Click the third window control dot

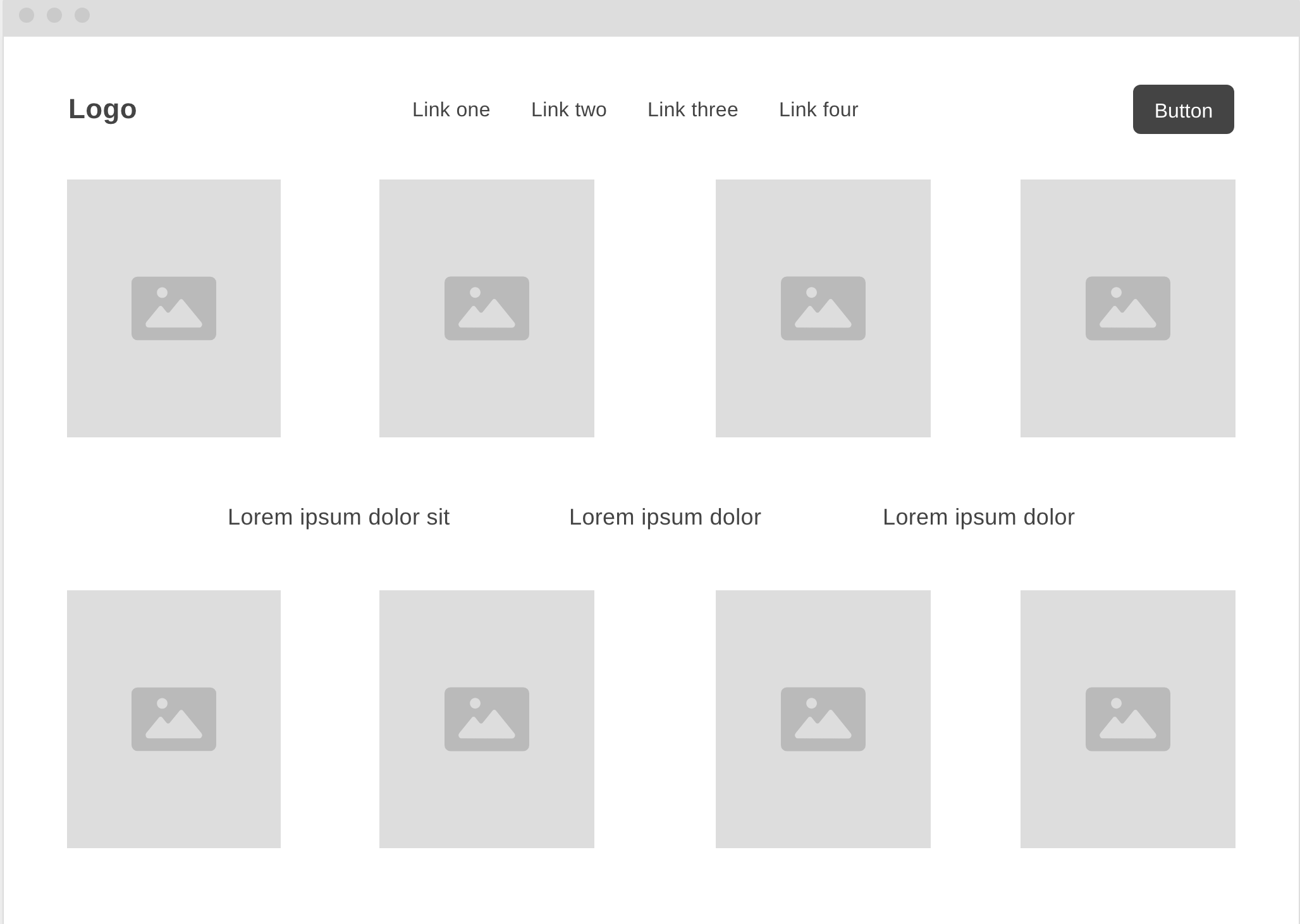82,15
